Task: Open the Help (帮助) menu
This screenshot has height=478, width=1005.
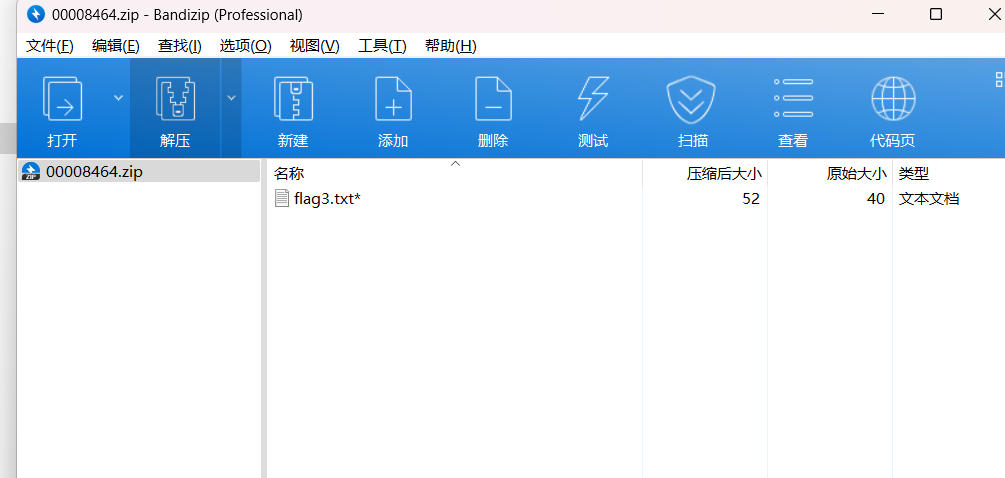Action: pyautogui.click(x=450, y=46)
